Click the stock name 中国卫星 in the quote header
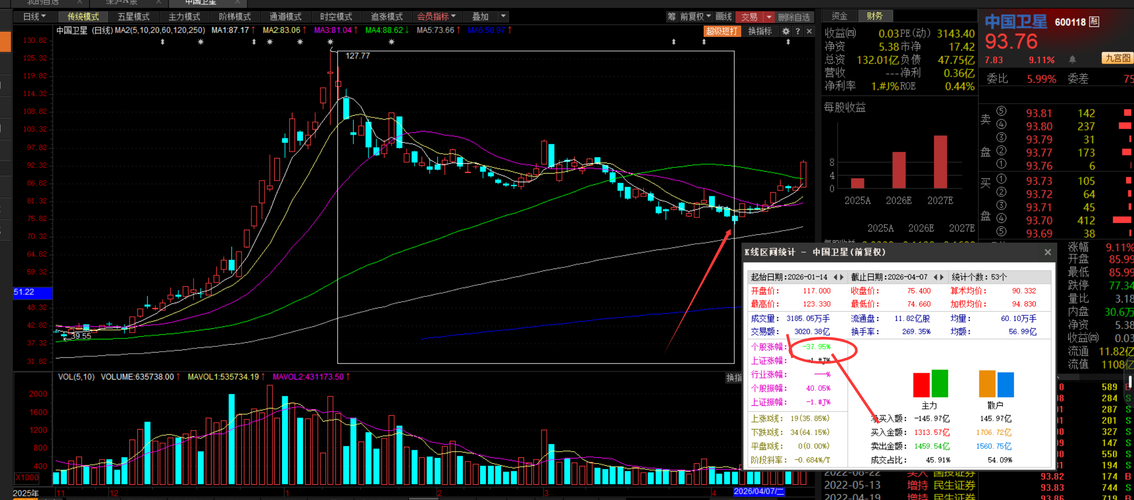This screenshot has width=1134, height=500. tap(1014, 21)
